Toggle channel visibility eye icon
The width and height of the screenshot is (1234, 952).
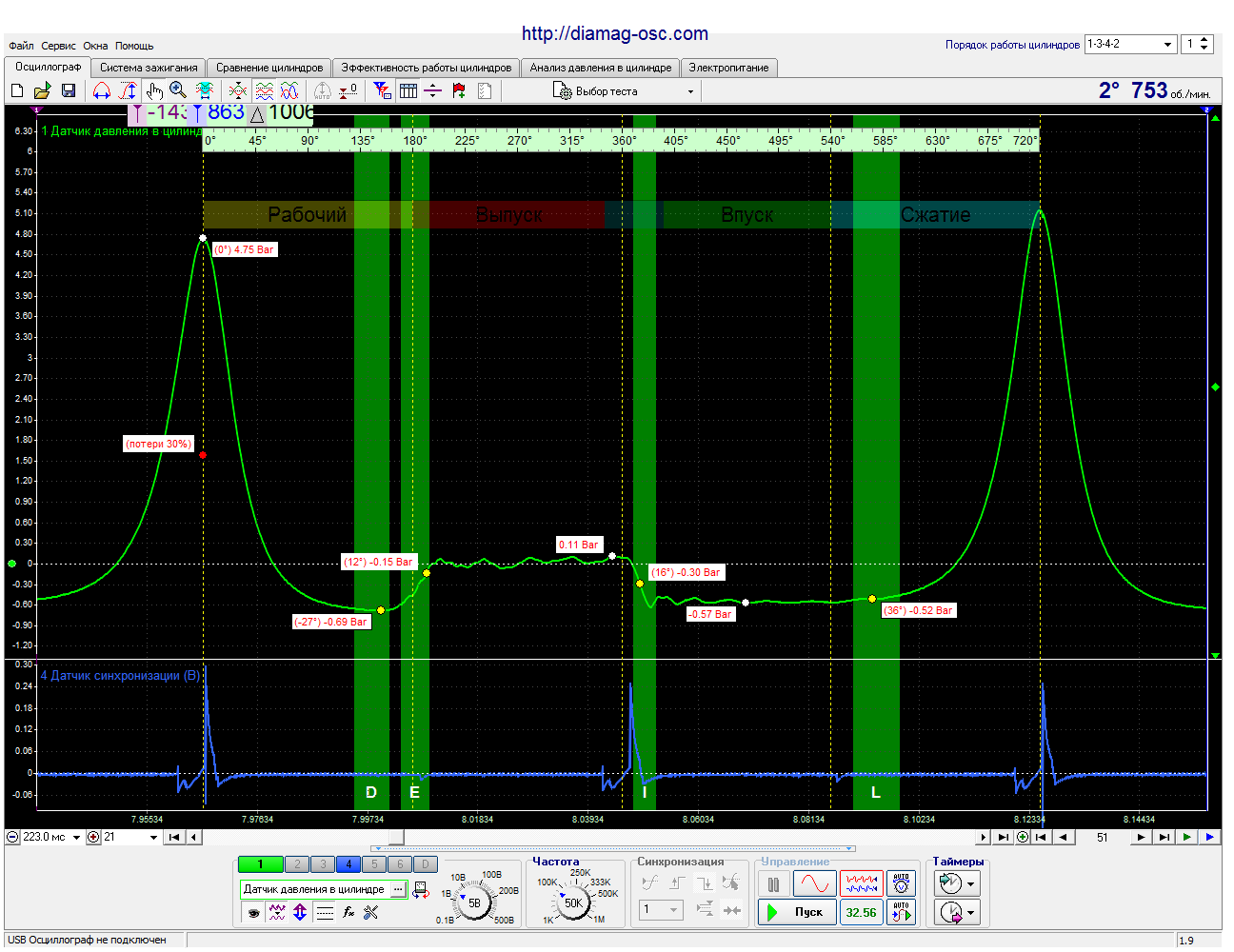[x=253, y=912]
